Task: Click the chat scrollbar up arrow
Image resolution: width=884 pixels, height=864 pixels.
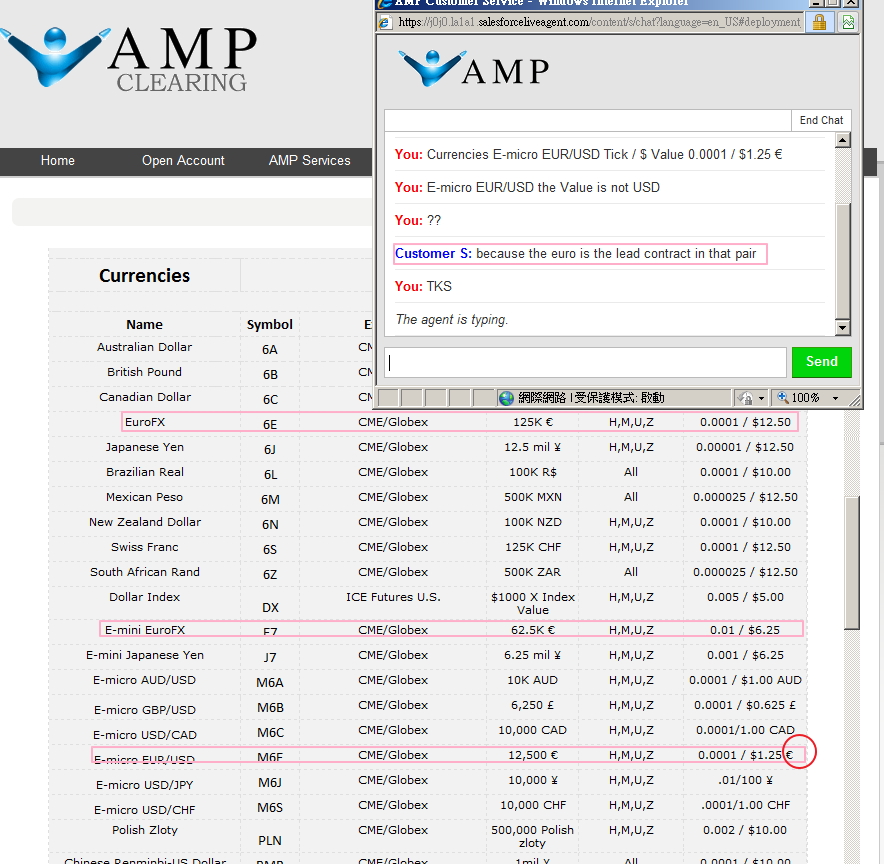Action: pyautogui.click(x=843, y=140)
